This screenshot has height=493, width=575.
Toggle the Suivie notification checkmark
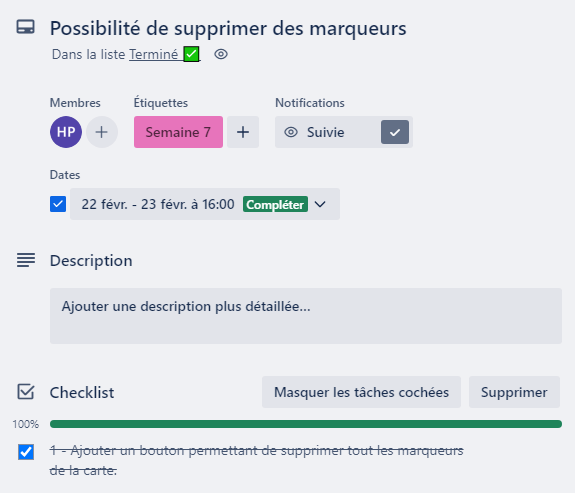pyautogui.click(x=395, y=132)
